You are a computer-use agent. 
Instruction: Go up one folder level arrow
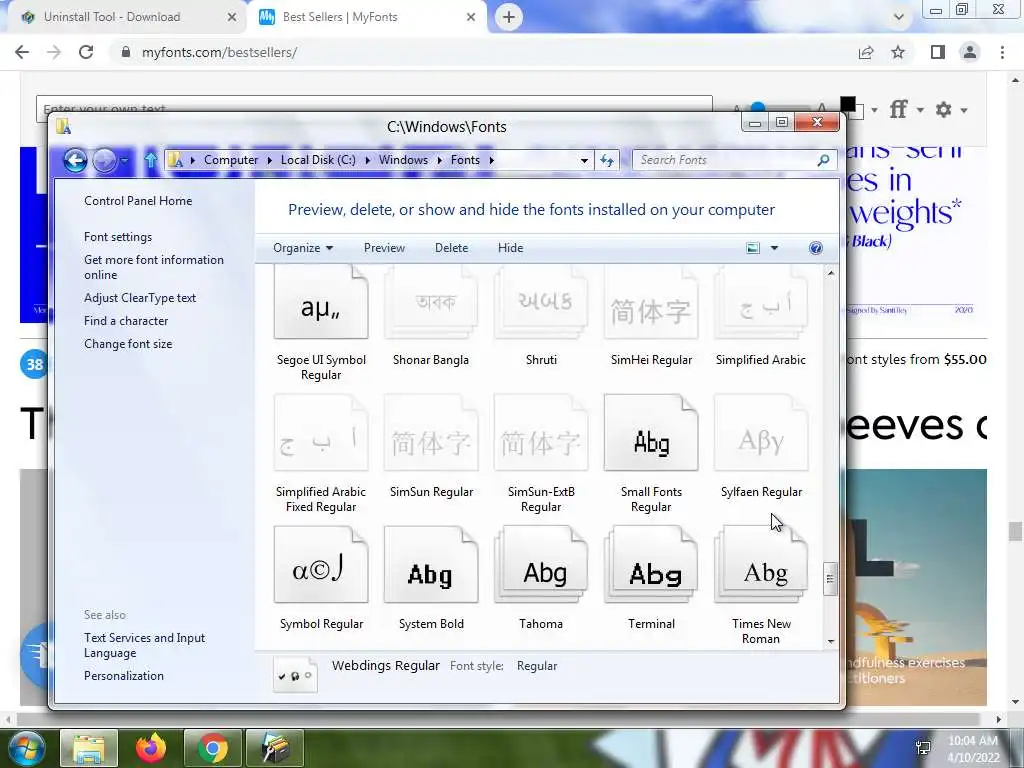tap(151, 160)
